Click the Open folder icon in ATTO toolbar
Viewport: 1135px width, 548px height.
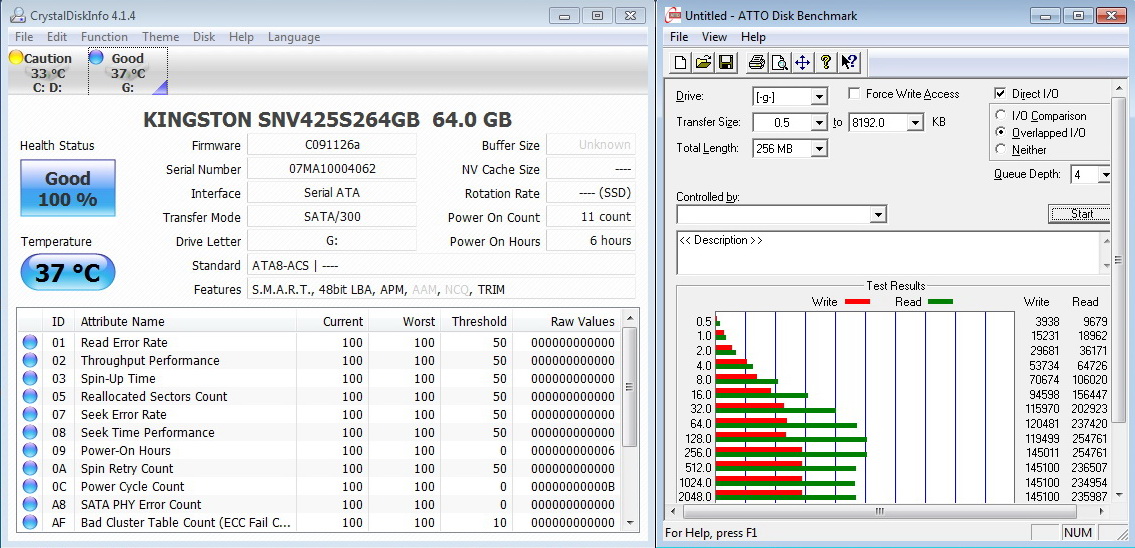[x=704, y=63]
